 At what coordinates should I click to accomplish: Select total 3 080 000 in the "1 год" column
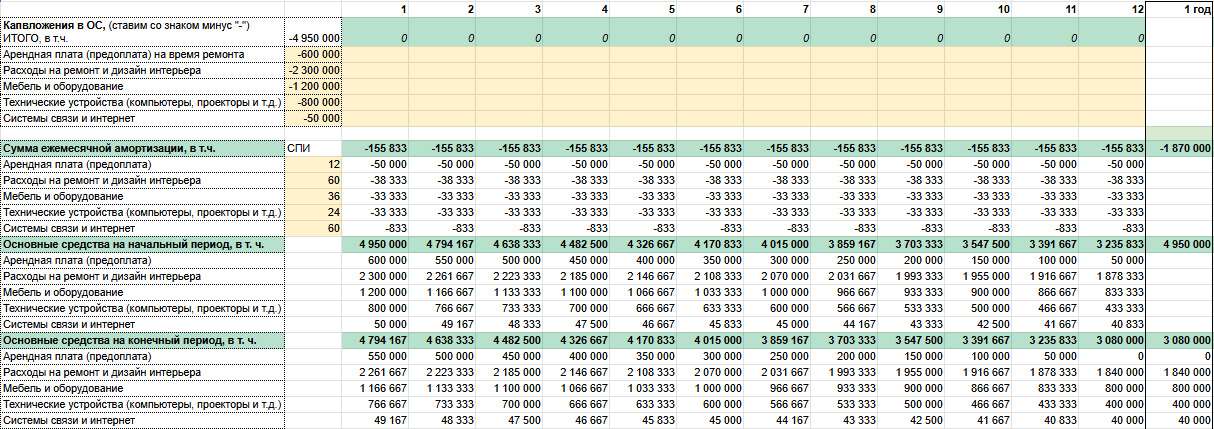(1179, 340)
